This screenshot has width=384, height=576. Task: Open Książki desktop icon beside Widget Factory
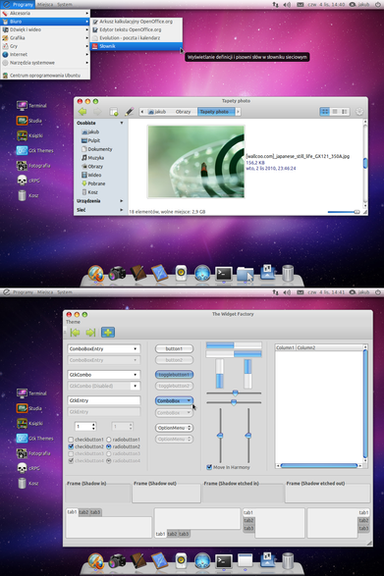[x=22, y=423]
